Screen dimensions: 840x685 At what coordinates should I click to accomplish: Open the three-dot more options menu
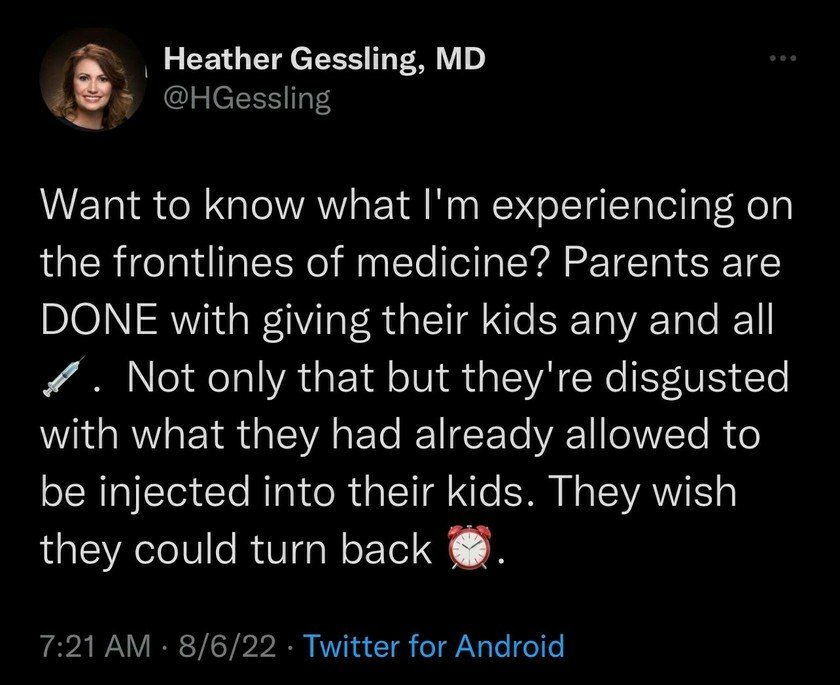[778, 60]
